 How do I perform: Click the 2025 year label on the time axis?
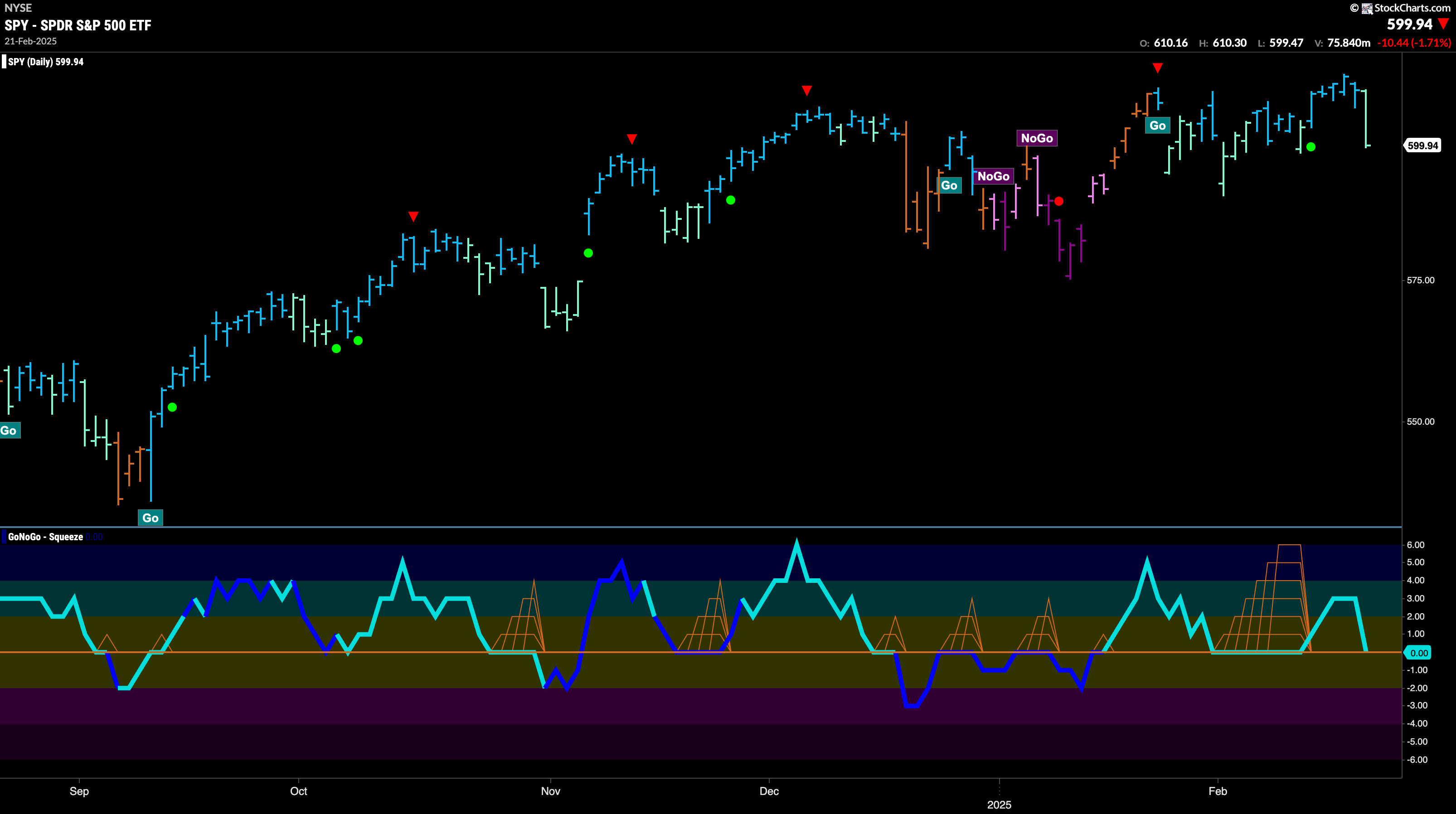coord(1000,805)
